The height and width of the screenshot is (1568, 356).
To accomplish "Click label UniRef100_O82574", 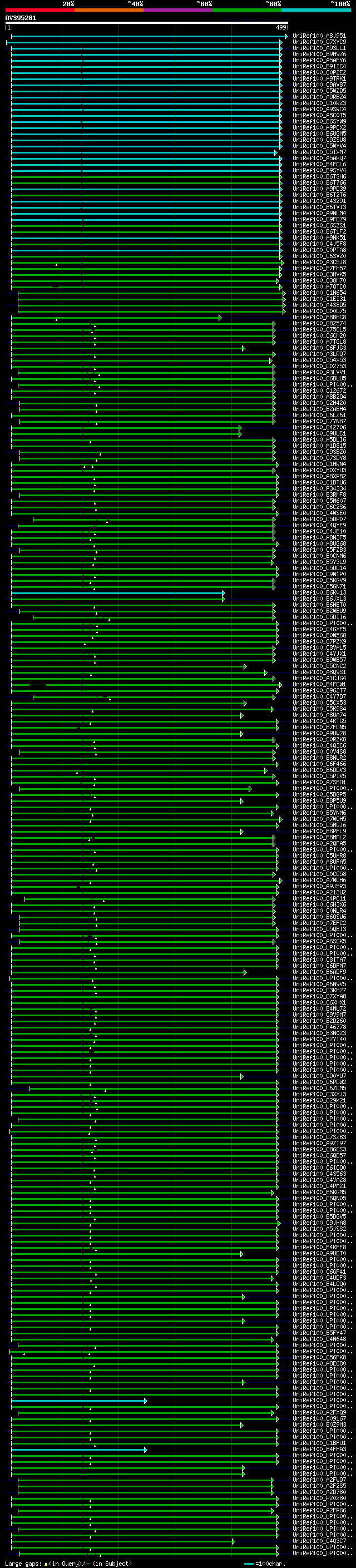I will click(x=319, y=324).
